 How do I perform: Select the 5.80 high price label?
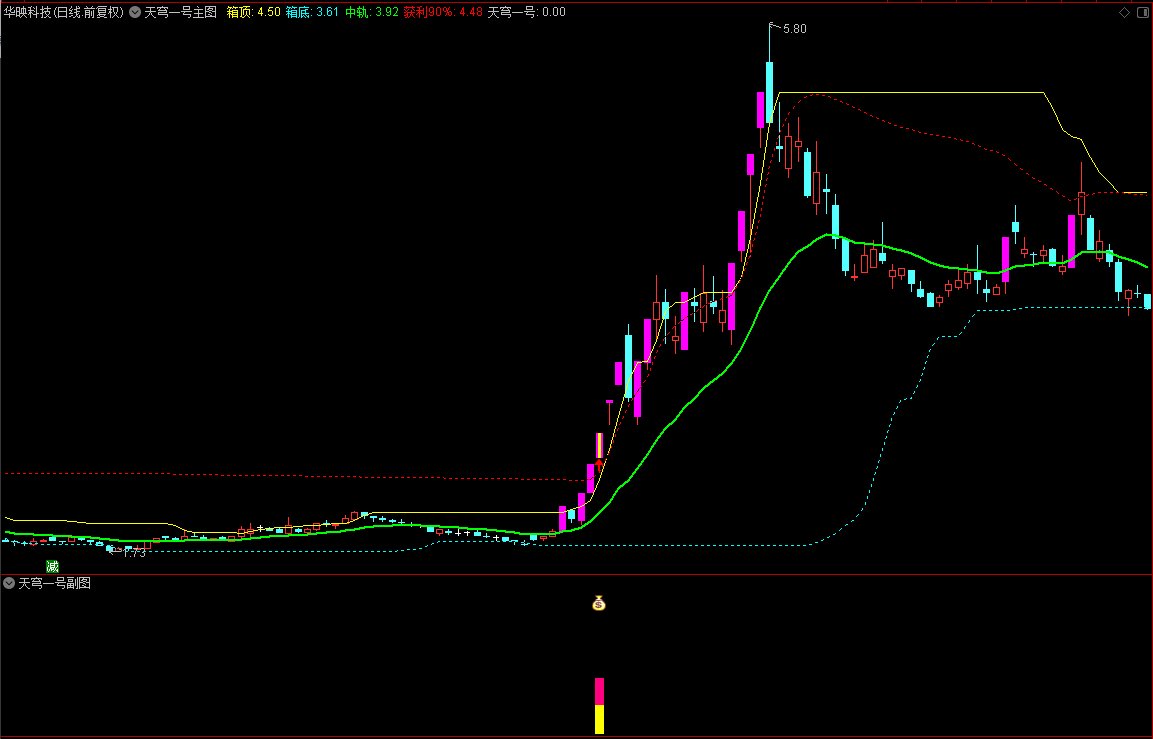click(x=794, y=29)
